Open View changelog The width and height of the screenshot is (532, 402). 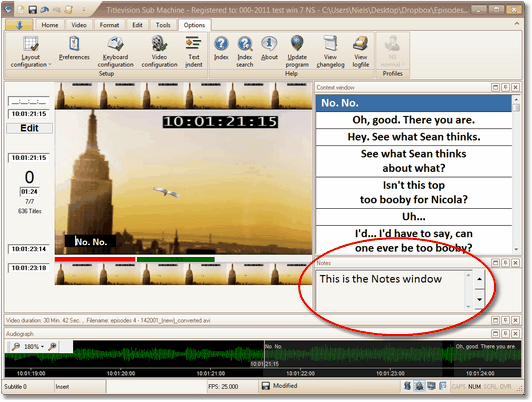(330, 51)
